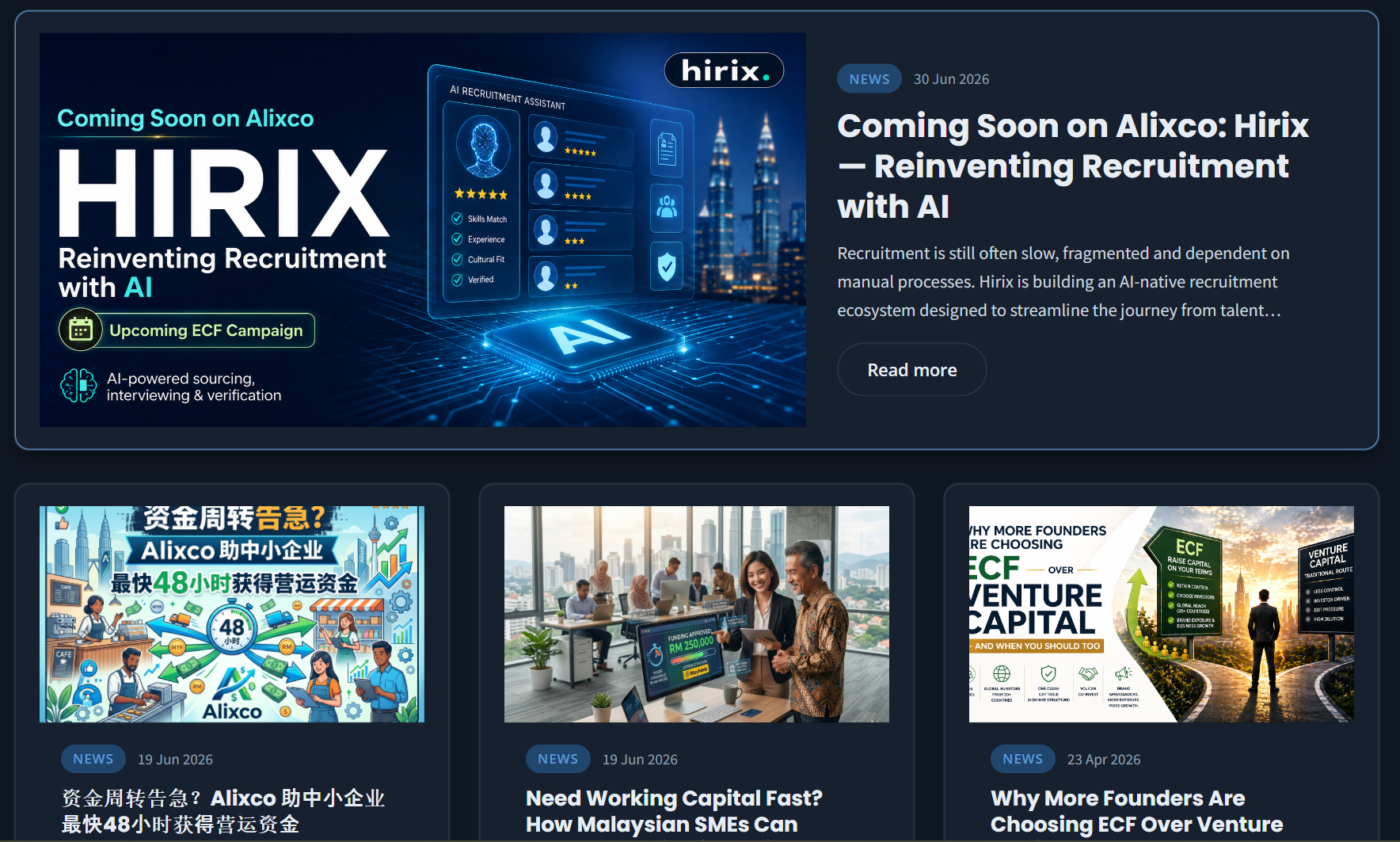The width and height of the screenshot is (1400, 842).
Task: Click the Read more button
Action: pyautogui.click(x=911, y=370)
